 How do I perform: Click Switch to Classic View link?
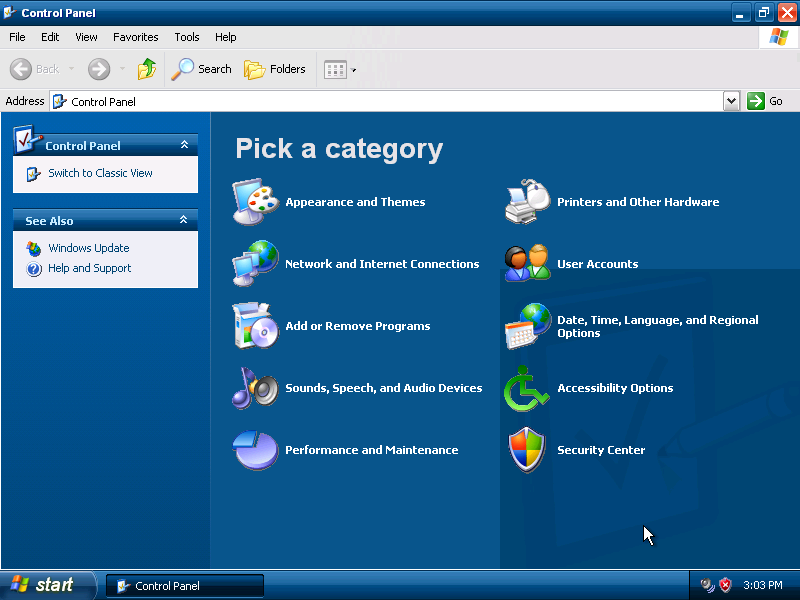[x=101, y=173]
